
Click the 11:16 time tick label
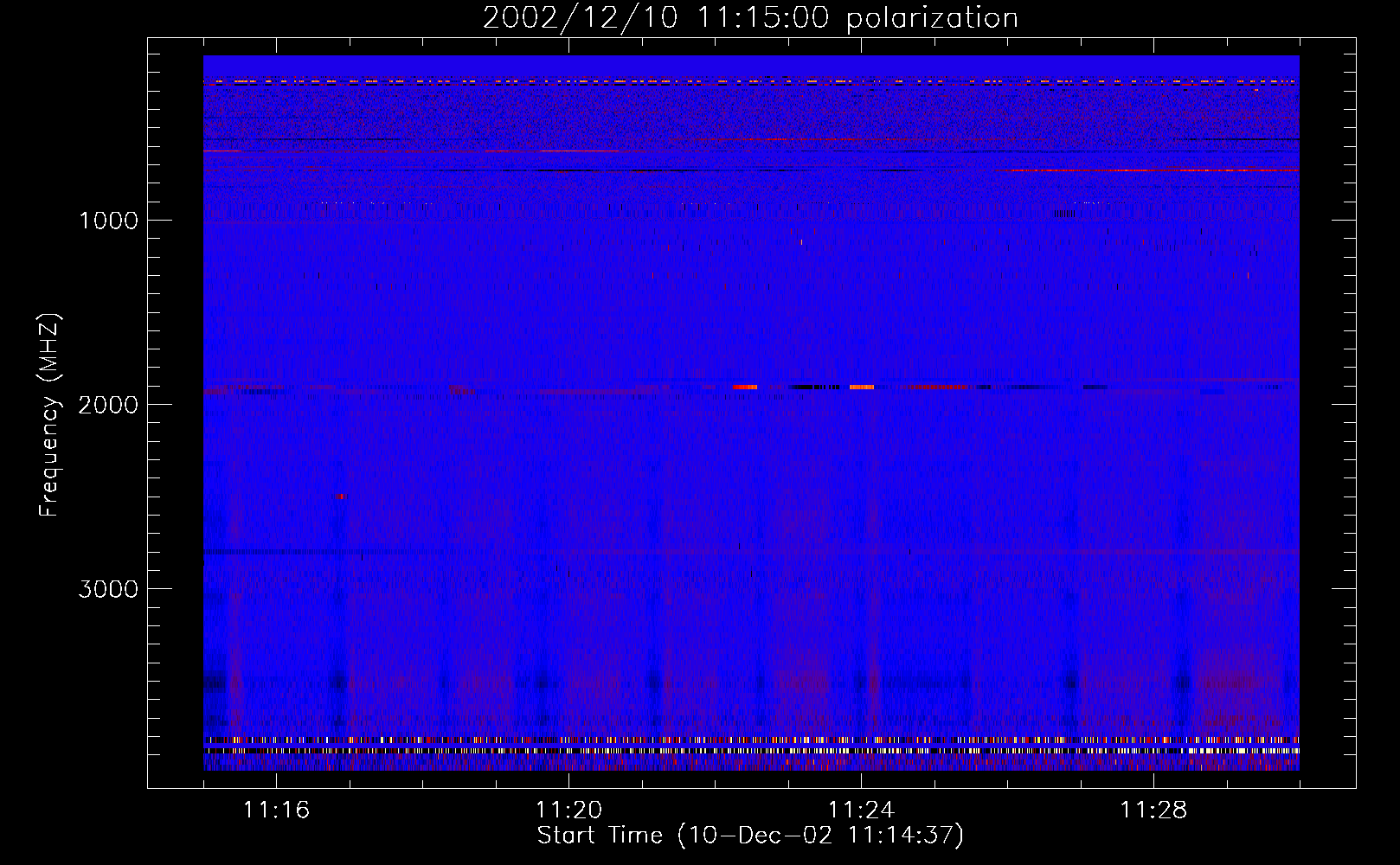tap(277, 811)
